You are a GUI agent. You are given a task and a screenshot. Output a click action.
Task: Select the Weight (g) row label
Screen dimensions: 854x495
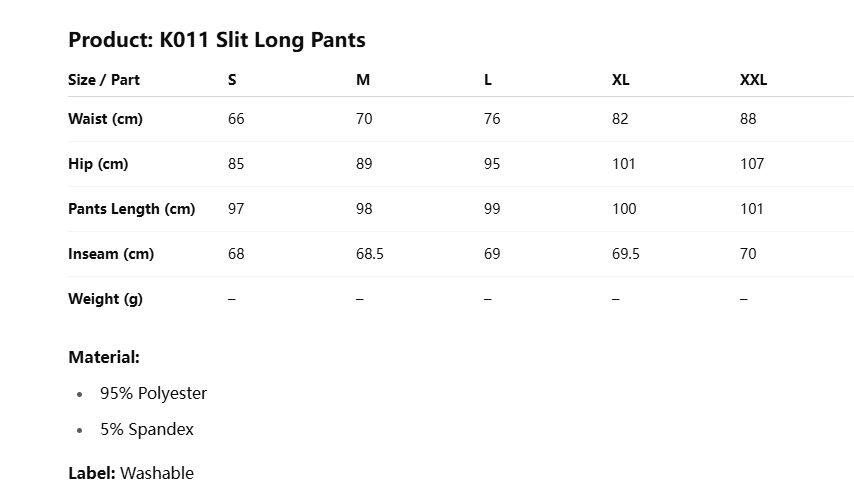[105, 299]
